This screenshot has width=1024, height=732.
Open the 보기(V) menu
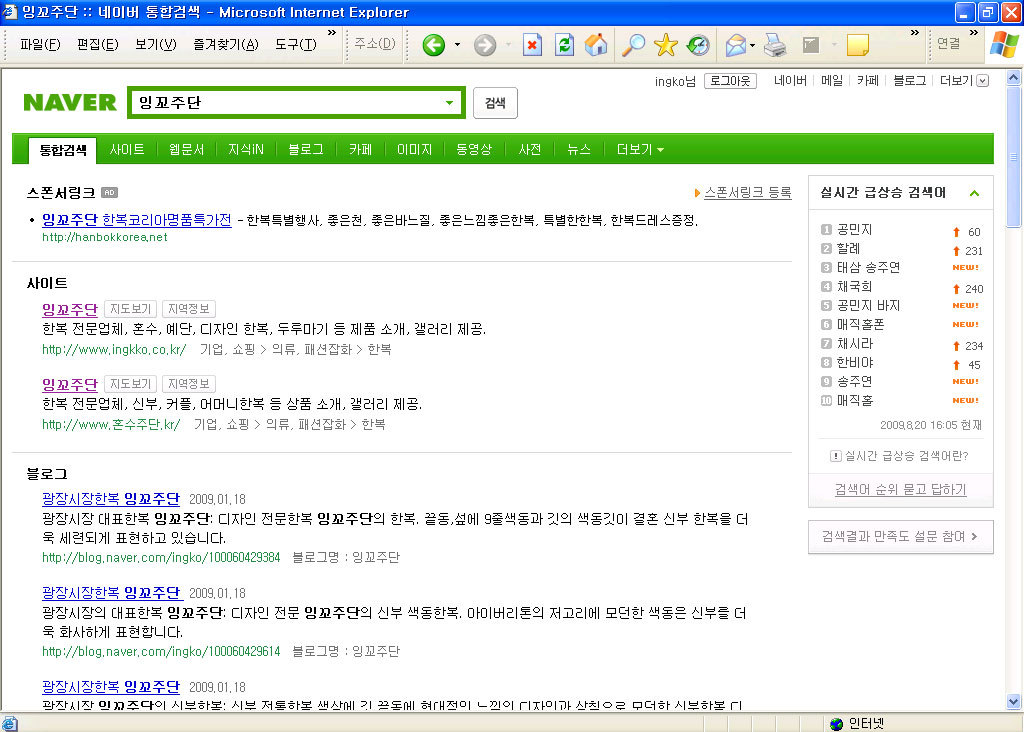155,44
